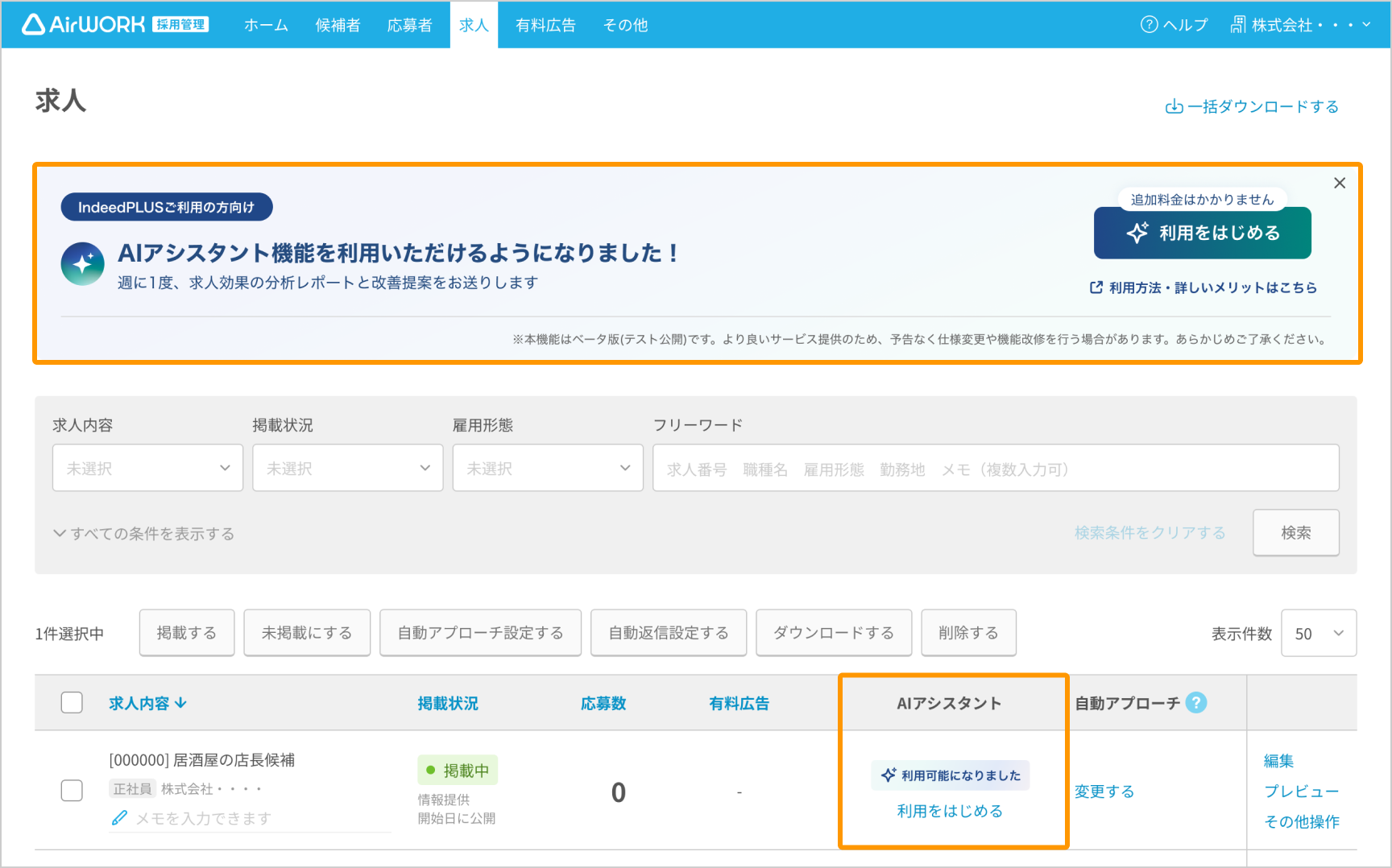Go to the ホーム tab
Viewport: 1392px width, 868px height.
pos(266,25)
